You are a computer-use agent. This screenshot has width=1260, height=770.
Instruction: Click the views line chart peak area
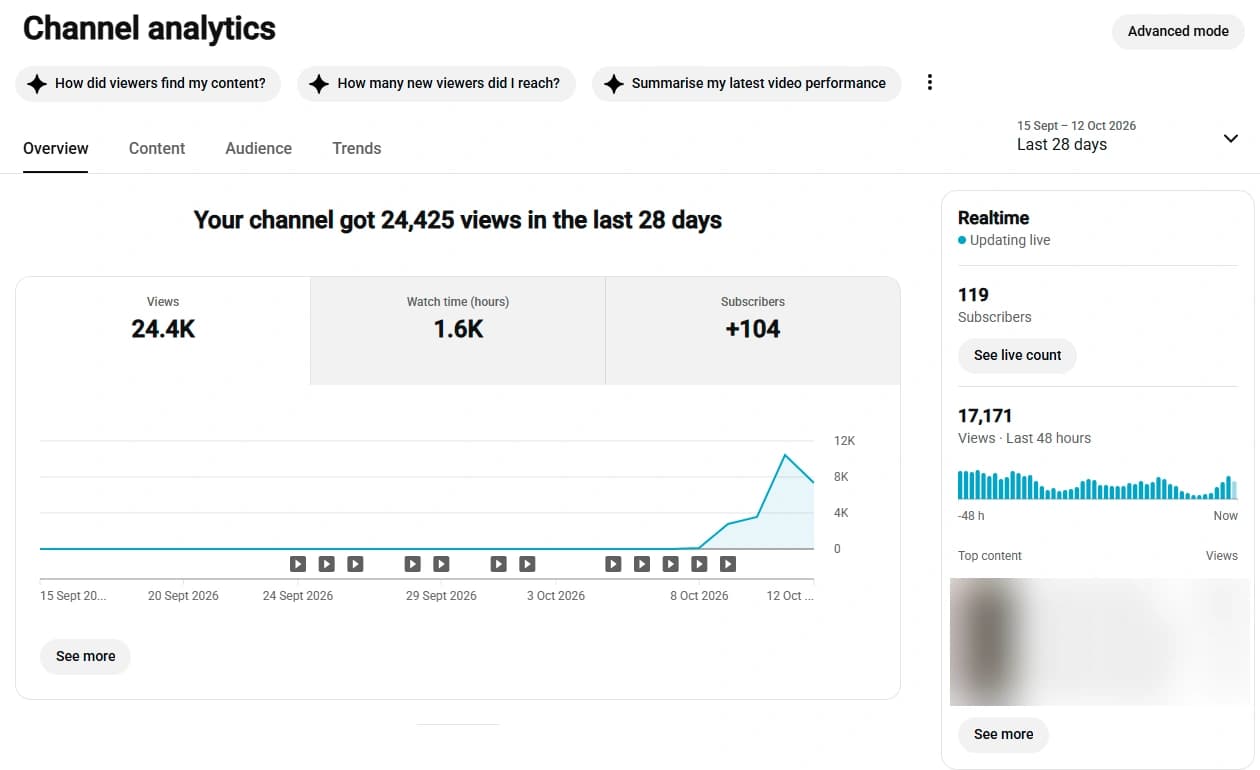point(786,456)
